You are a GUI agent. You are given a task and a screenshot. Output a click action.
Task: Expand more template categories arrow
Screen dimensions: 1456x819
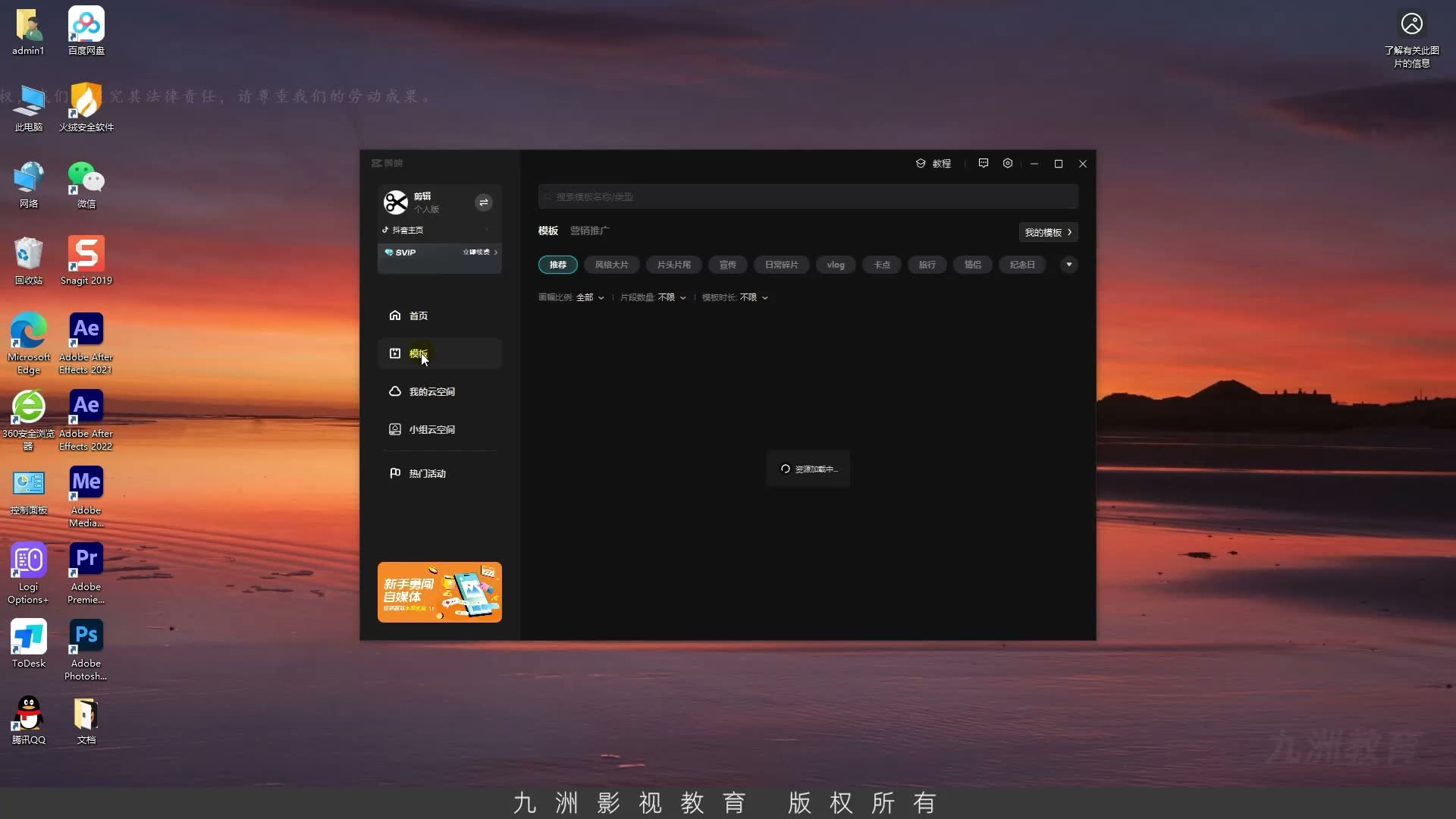coord(1069,265)
